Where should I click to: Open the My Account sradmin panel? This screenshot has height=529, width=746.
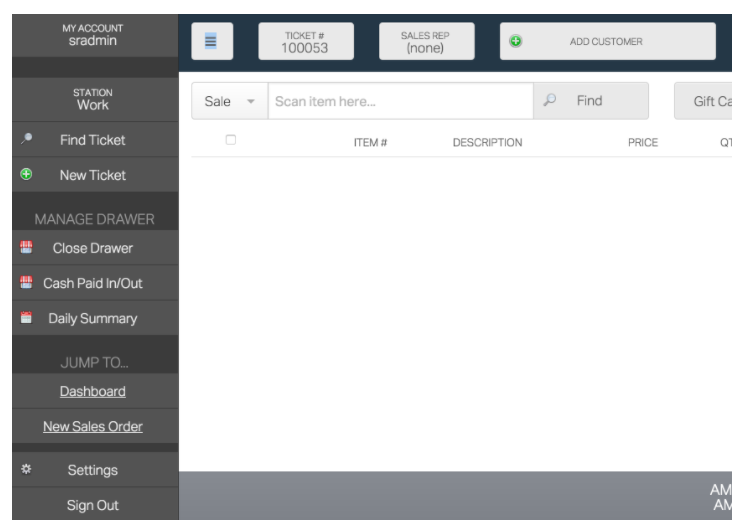click(x=91, y=34)
